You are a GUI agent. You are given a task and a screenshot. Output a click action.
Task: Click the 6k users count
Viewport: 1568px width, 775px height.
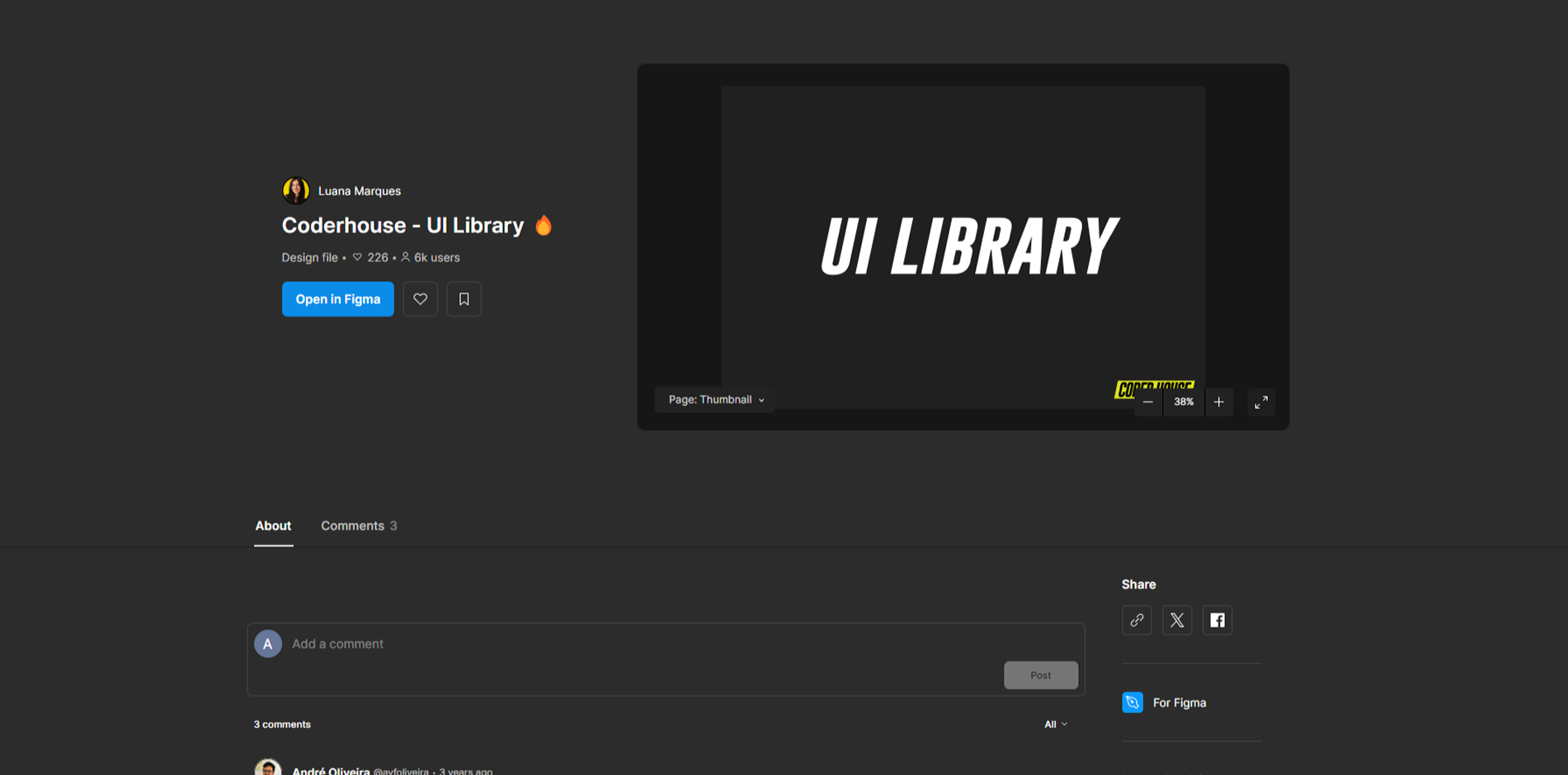tap(430, 257)
